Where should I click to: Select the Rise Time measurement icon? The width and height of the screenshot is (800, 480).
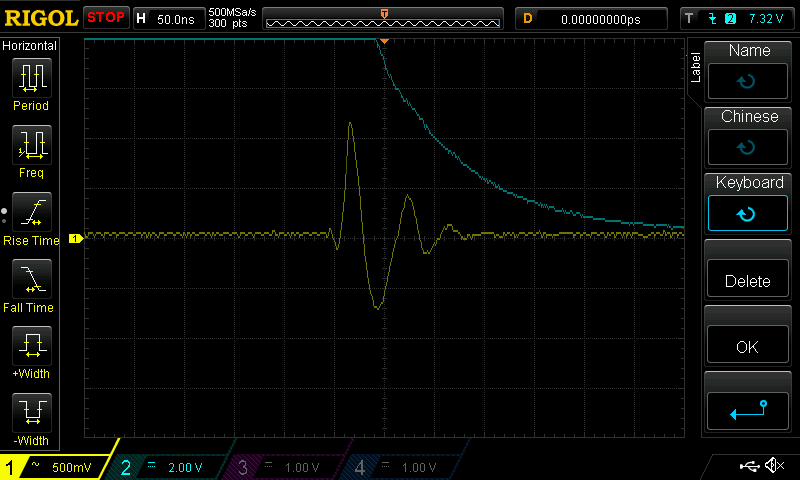(x=32, y=212)
